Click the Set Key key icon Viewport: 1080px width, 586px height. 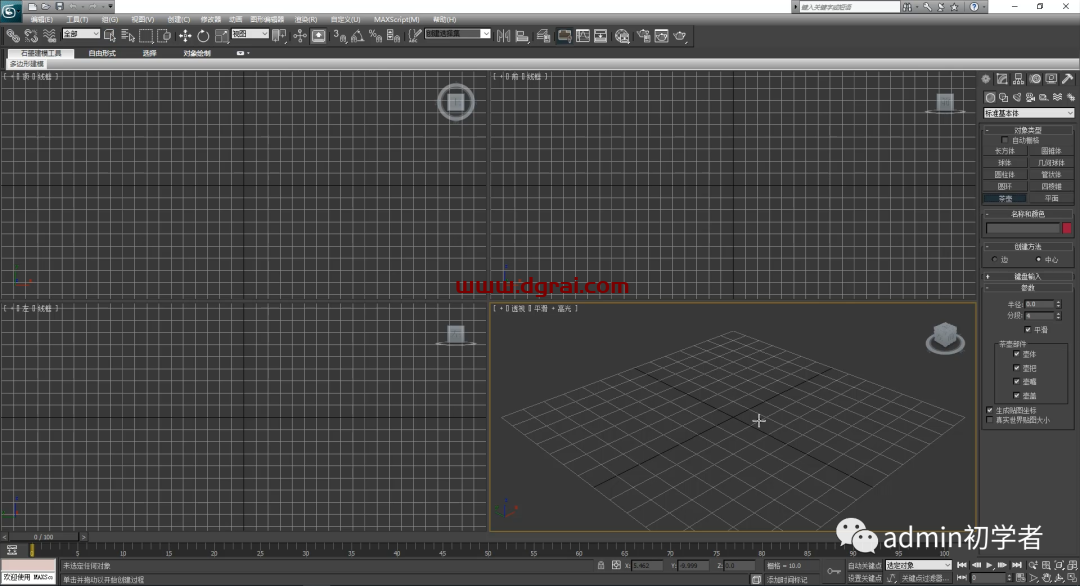tap(834, 571)
